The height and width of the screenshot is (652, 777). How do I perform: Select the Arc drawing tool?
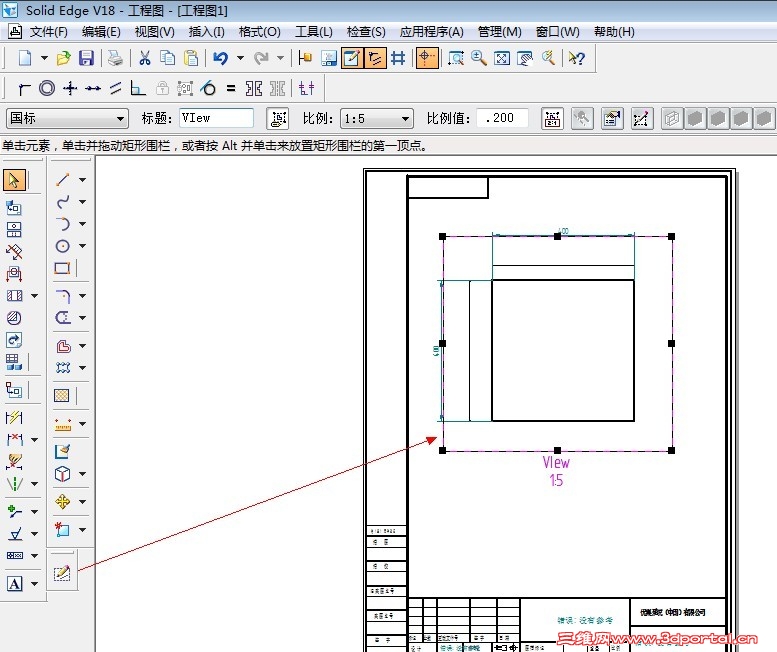pyautogui.click(x=62, y=224)
